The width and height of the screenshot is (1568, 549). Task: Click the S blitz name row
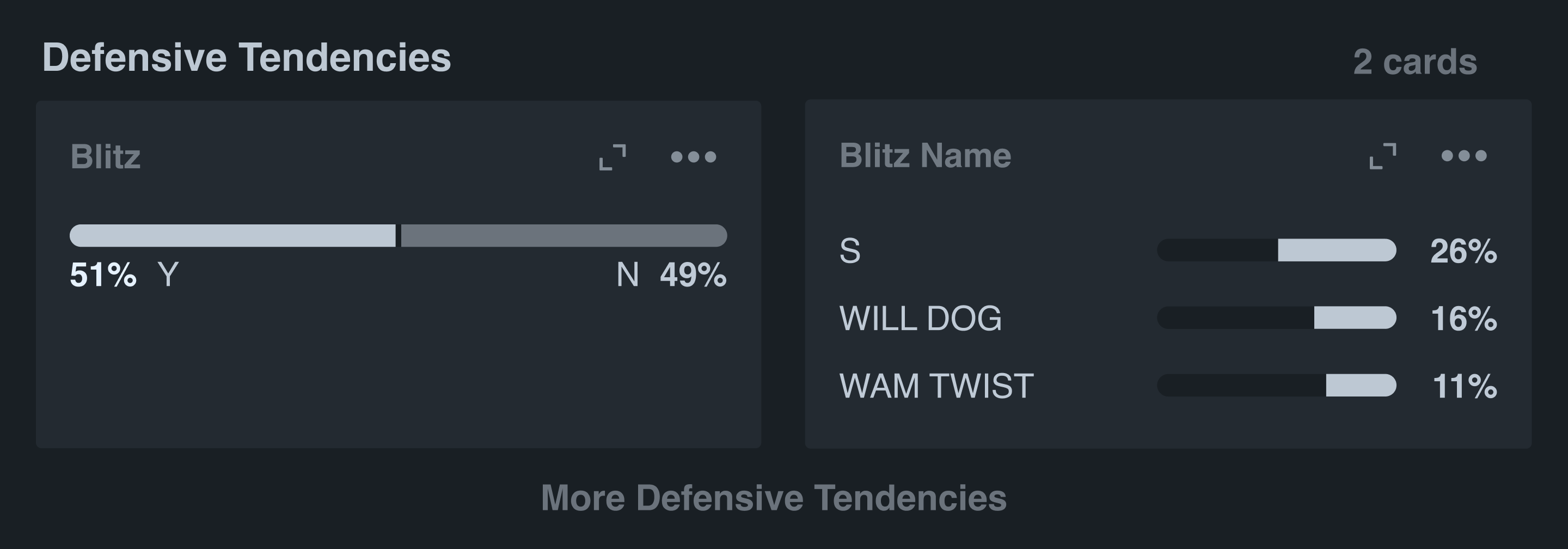[850, 251]
